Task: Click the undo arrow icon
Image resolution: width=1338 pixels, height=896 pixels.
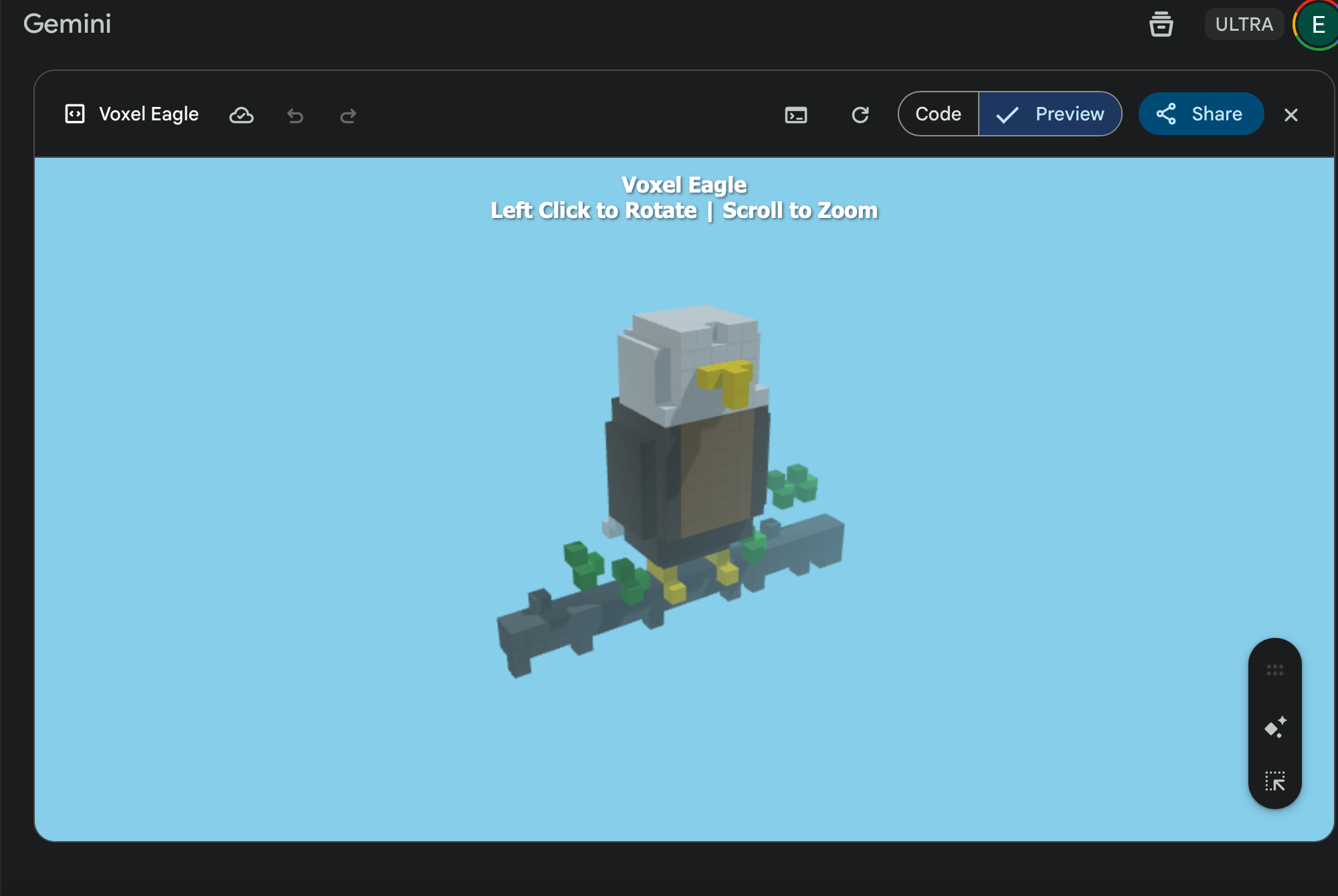Action: click(x=295, y=116)
